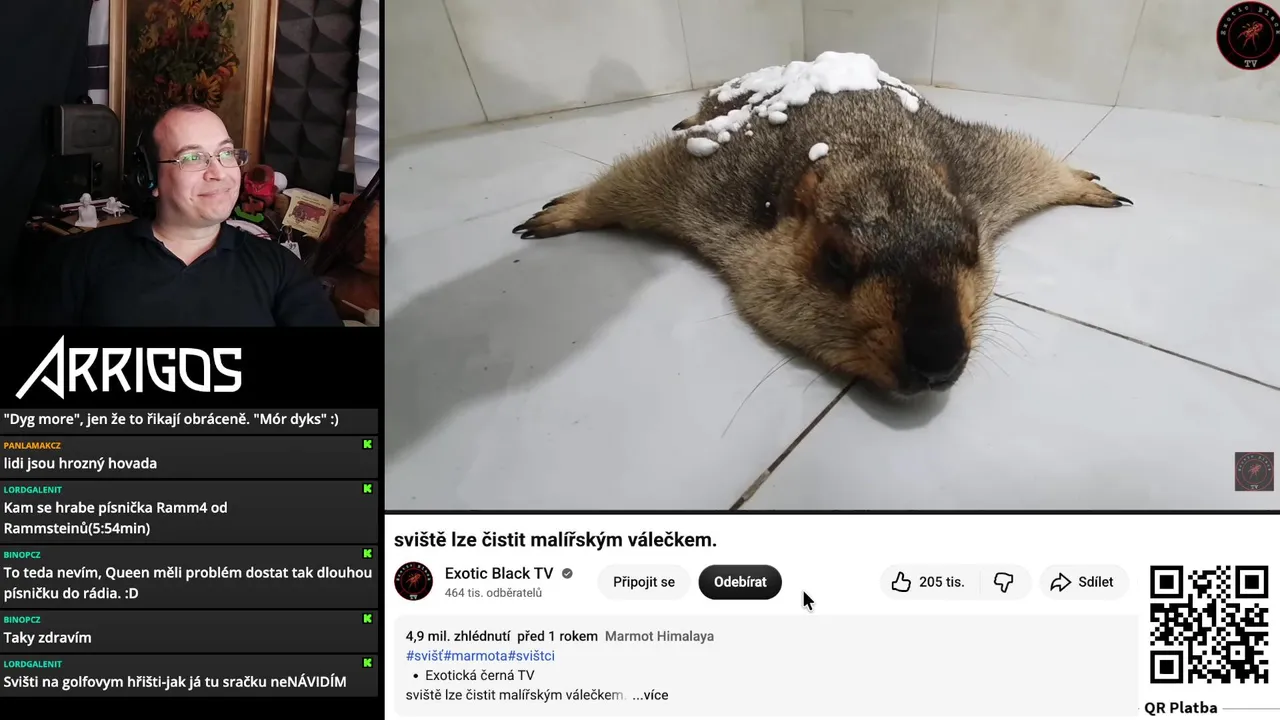Expand the description with ...více
Image resolution: width=1280 pixels, height=720 pixels.
point(650,695)
